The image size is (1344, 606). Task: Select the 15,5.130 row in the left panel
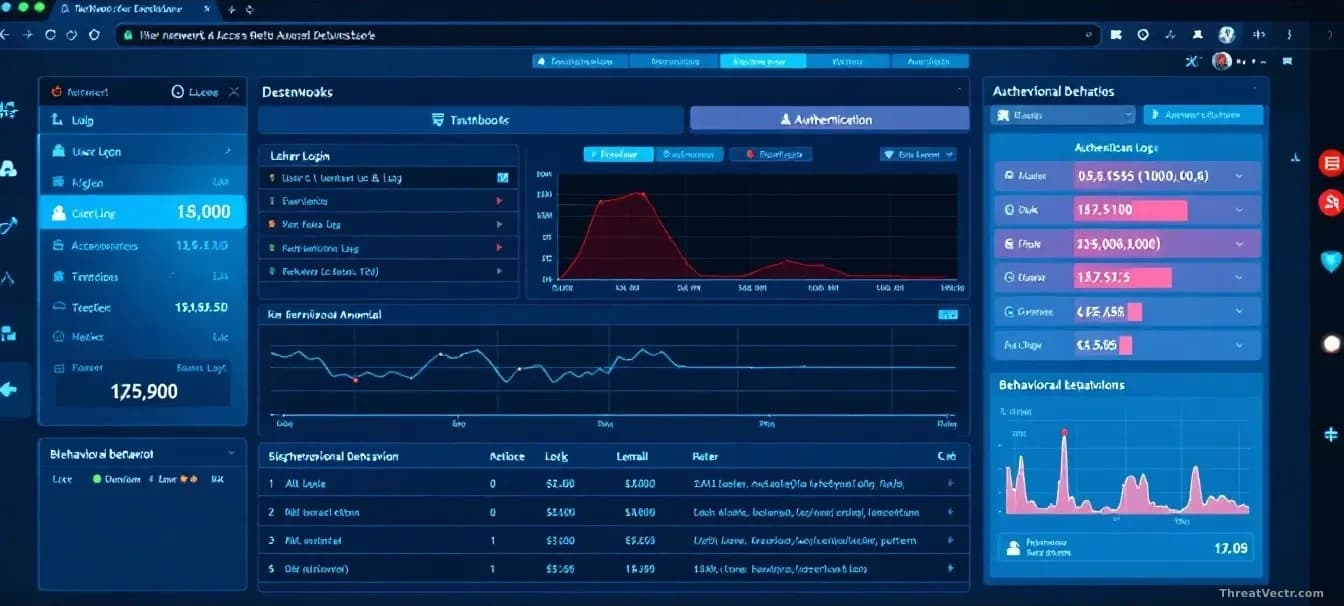pyautogui.click(x=142, y=246)
